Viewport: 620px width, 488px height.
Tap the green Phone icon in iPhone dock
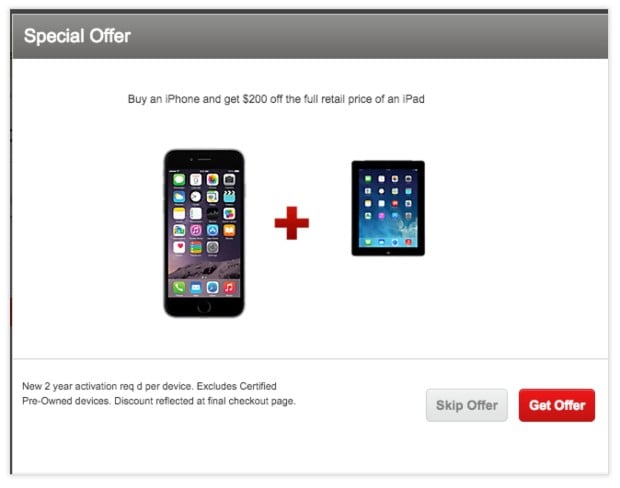(179, 288)
